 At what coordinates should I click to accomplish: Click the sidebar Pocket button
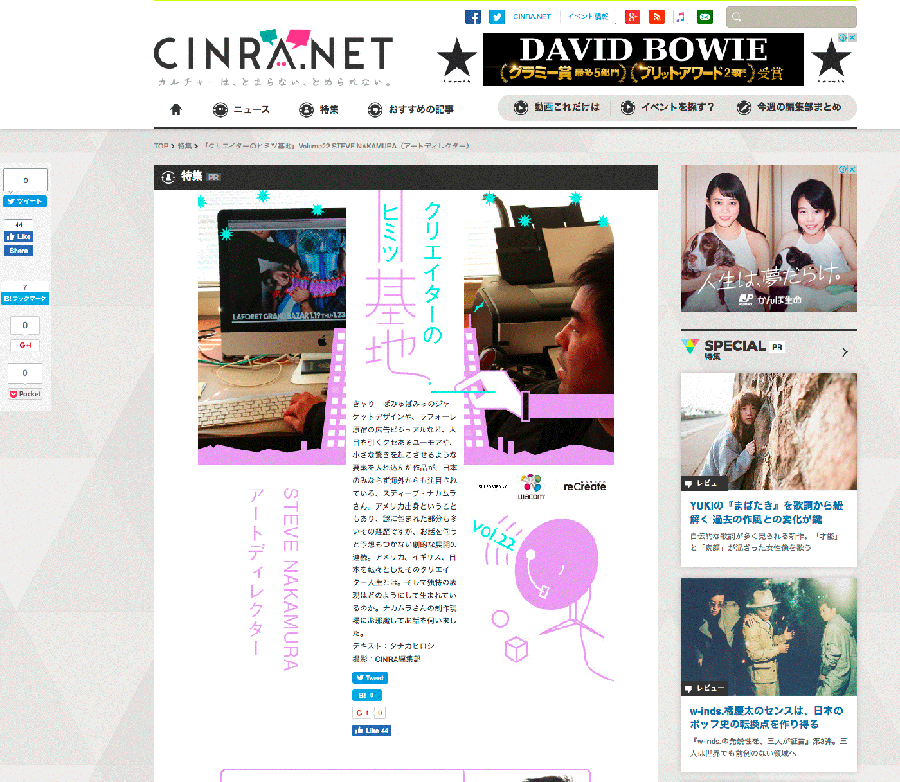tap(25, 394)
